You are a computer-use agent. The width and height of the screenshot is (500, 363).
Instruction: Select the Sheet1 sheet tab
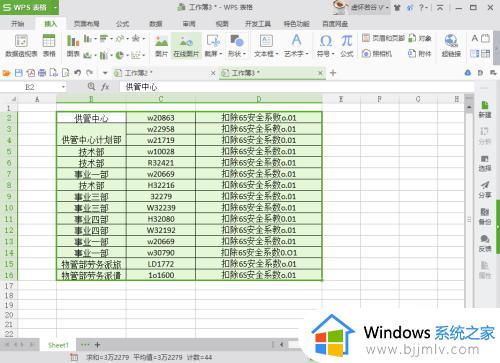58,345
